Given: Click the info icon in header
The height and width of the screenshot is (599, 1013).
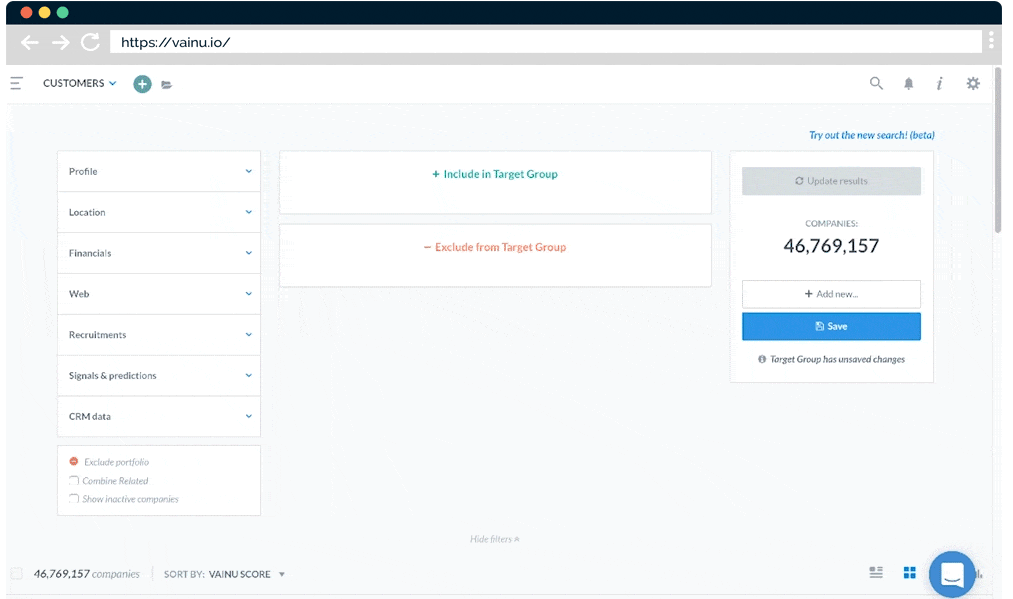Looking at the screenshot, I should (x=939, y=84).
